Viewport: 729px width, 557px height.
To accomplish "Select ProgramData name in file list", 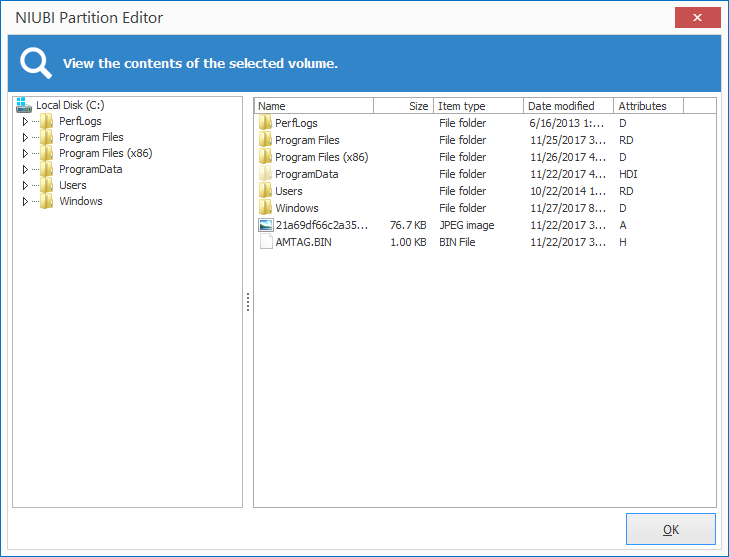I will click(307, 174).
